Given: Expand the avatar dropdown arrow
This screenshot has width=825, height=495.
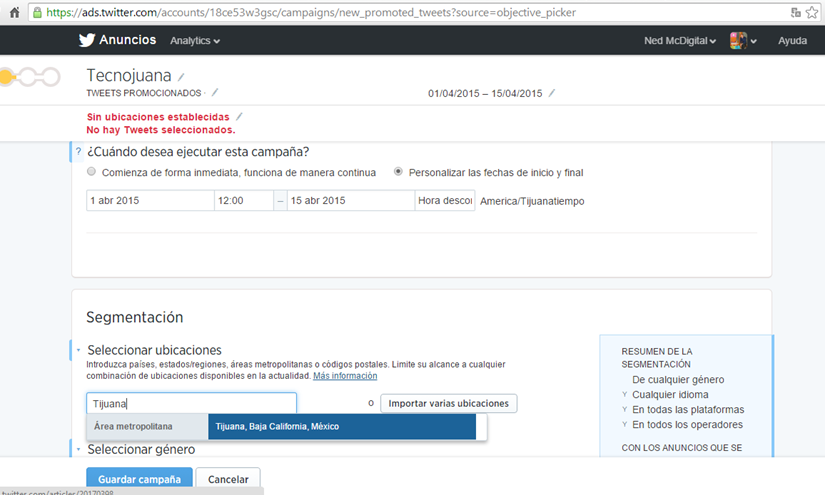Looking at the screenshot, I should coord(753,41).
